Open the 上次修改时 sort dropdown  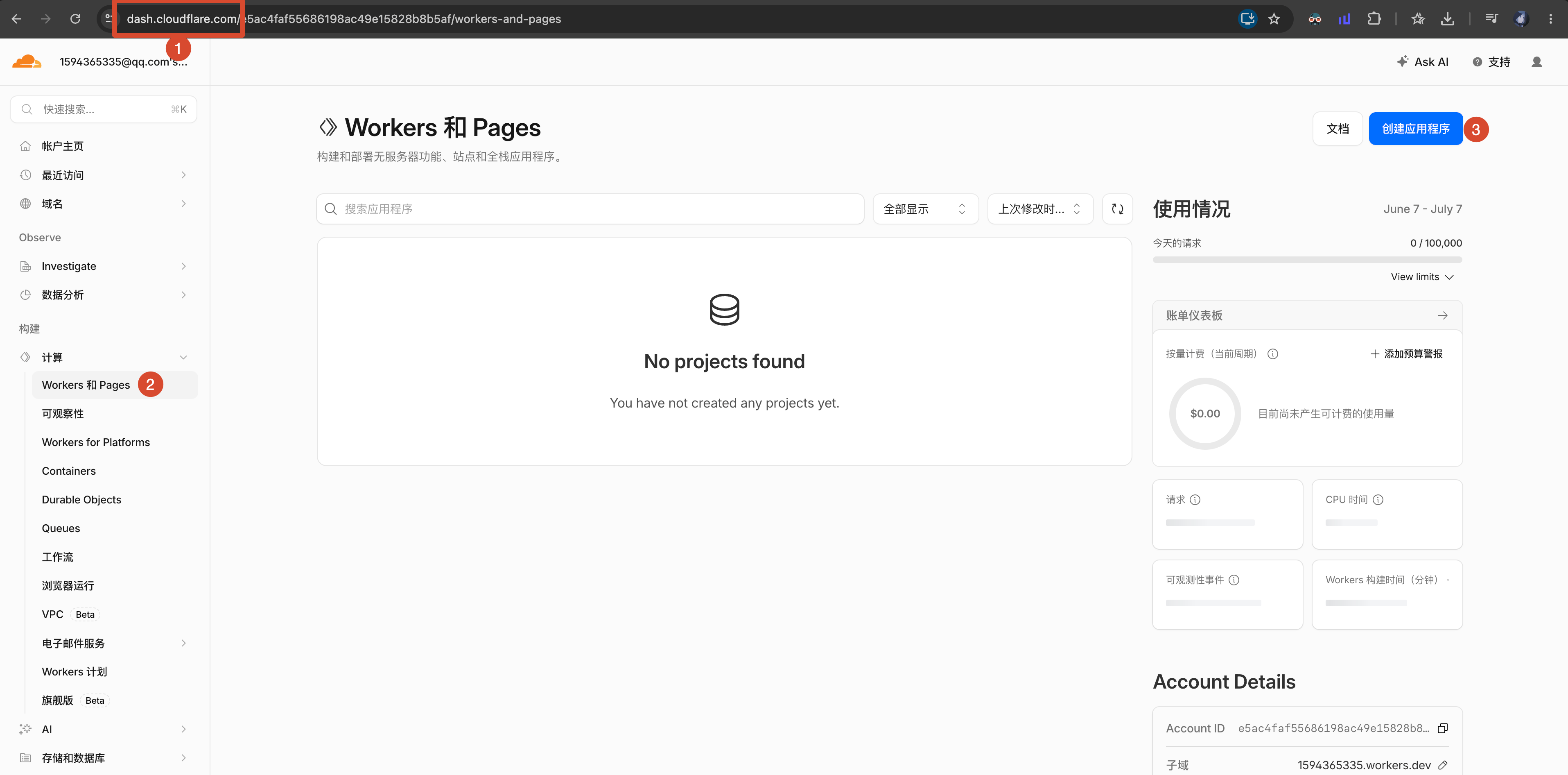pyautogui.click(x=1040, y=209)
